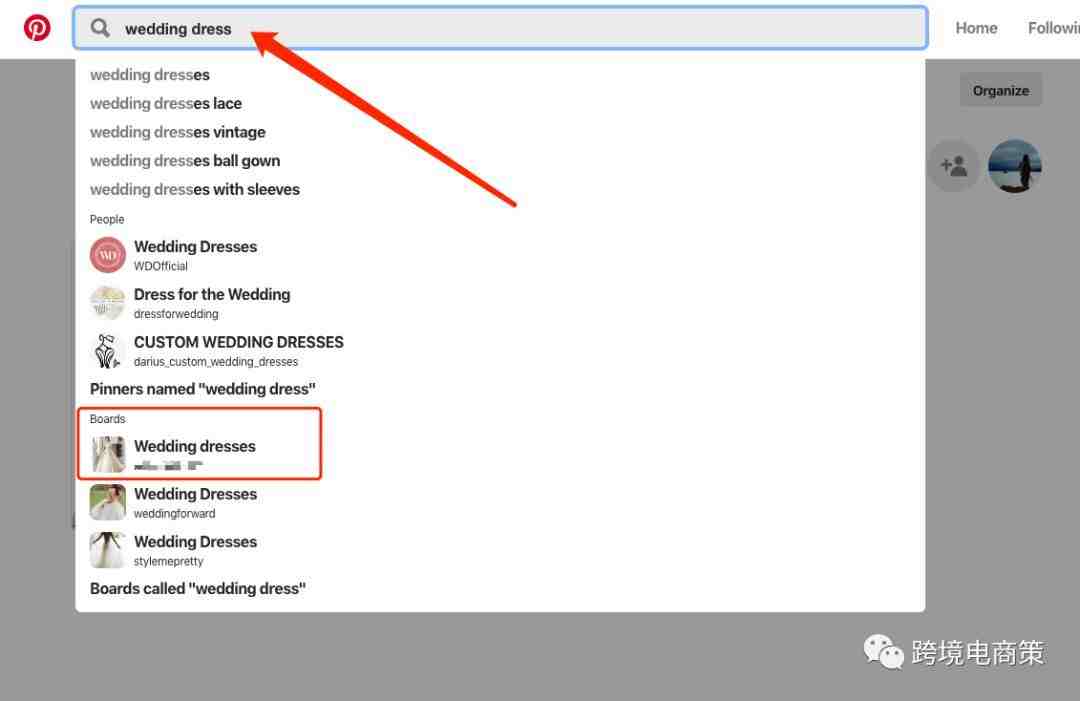Click Boards called "wedding dress" link

[x=198, y=589]
